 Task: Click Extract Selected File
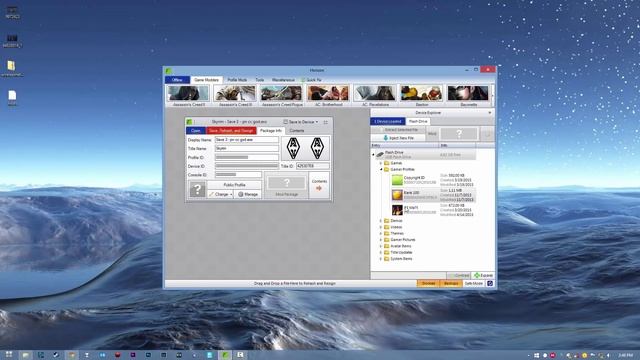pyautogui.click(x=398, y=130)
